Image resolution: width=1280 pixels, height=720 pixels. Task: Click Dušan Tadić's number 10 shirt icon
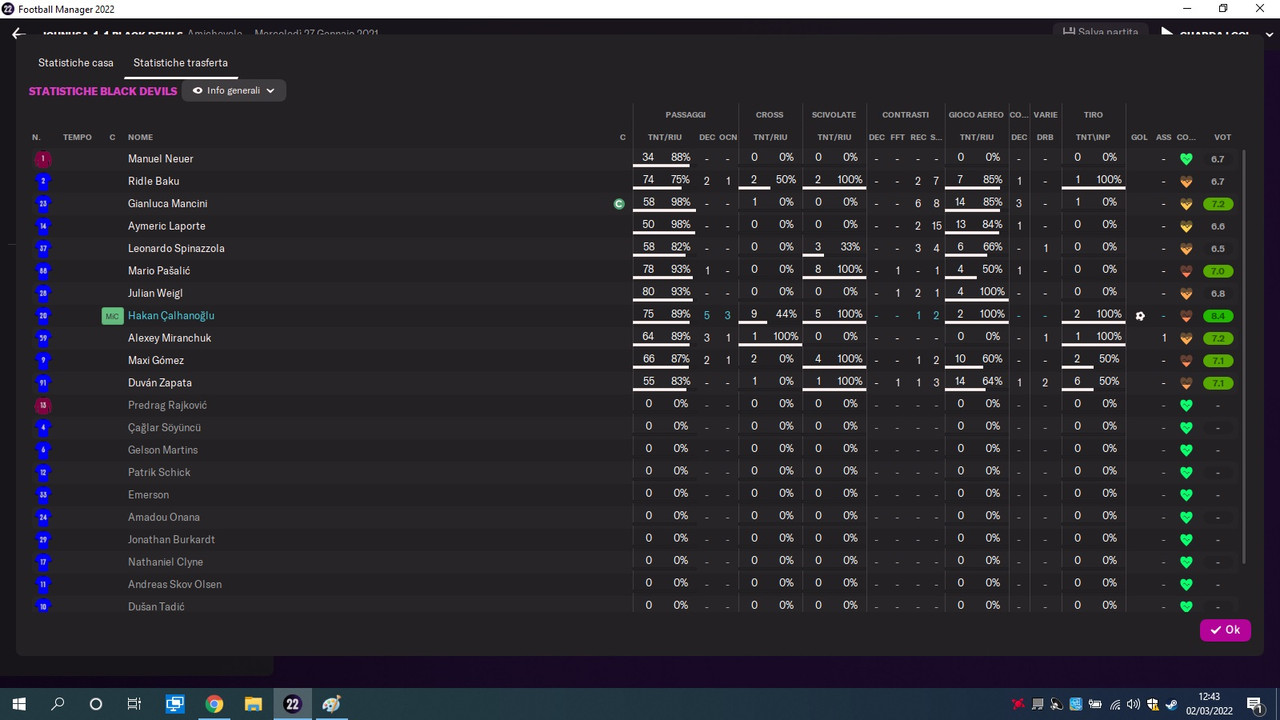tap(42, 607)
